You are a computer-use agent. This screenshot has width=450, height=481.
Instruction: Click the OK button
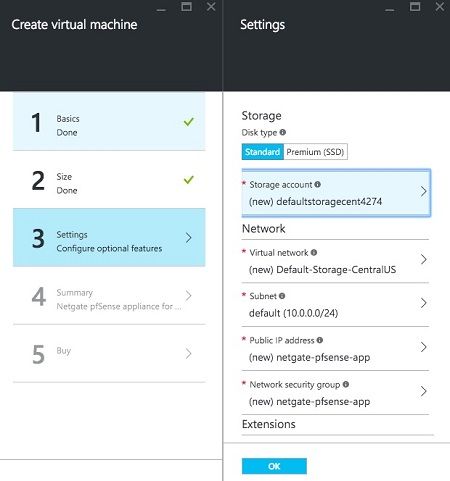click(274, 466)
